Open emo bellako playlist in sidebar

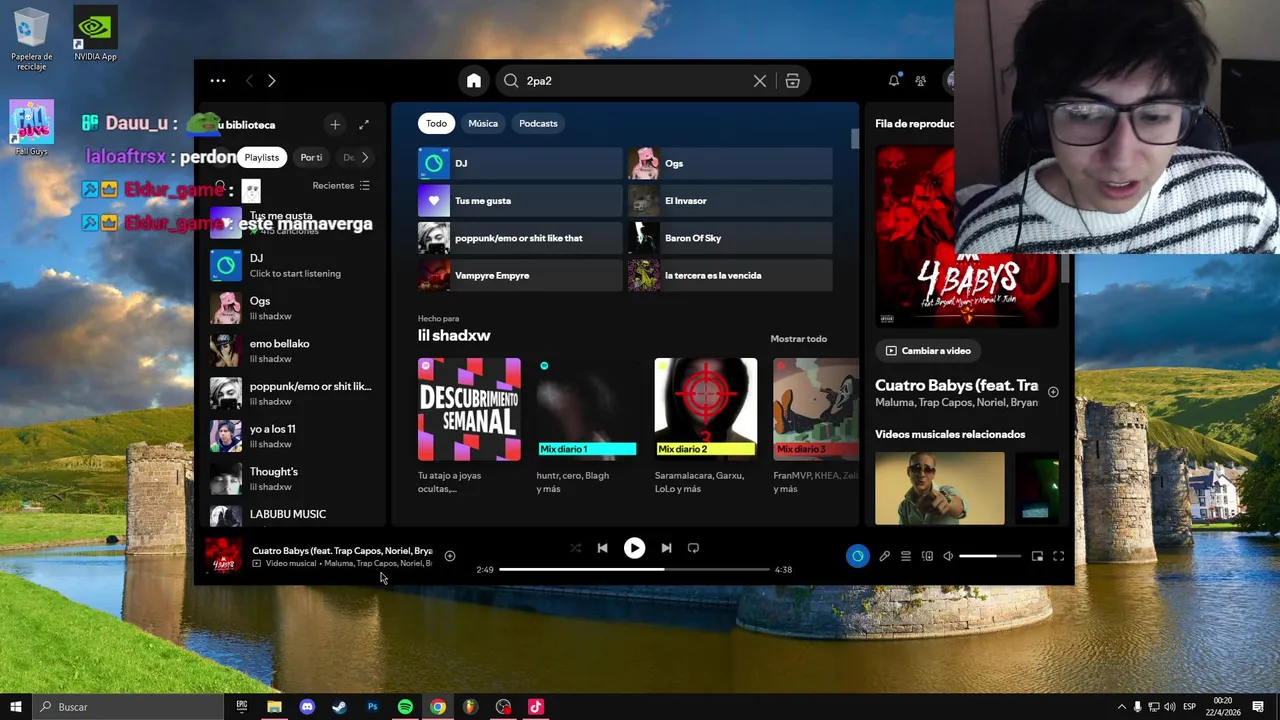(x=292, y=351)
